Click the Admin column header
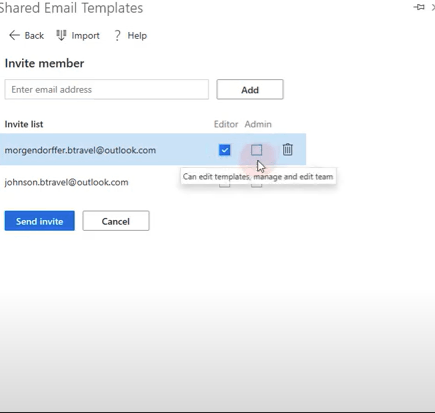The height and width of the screenshot is (413, 435). pyautogui.click(x=258, y=124)
